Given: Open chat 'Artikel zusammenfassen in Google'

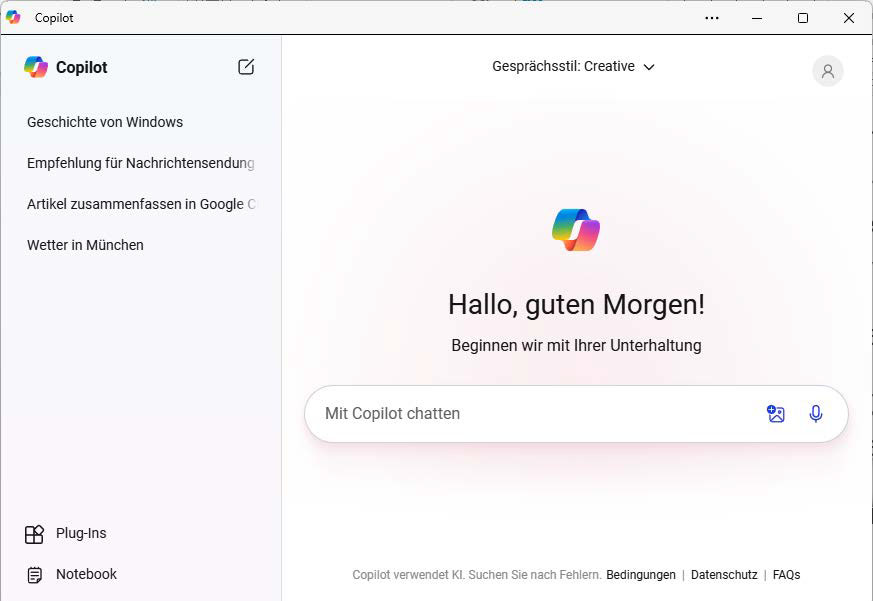Looking at the screenshot, I should pos(141,204).
